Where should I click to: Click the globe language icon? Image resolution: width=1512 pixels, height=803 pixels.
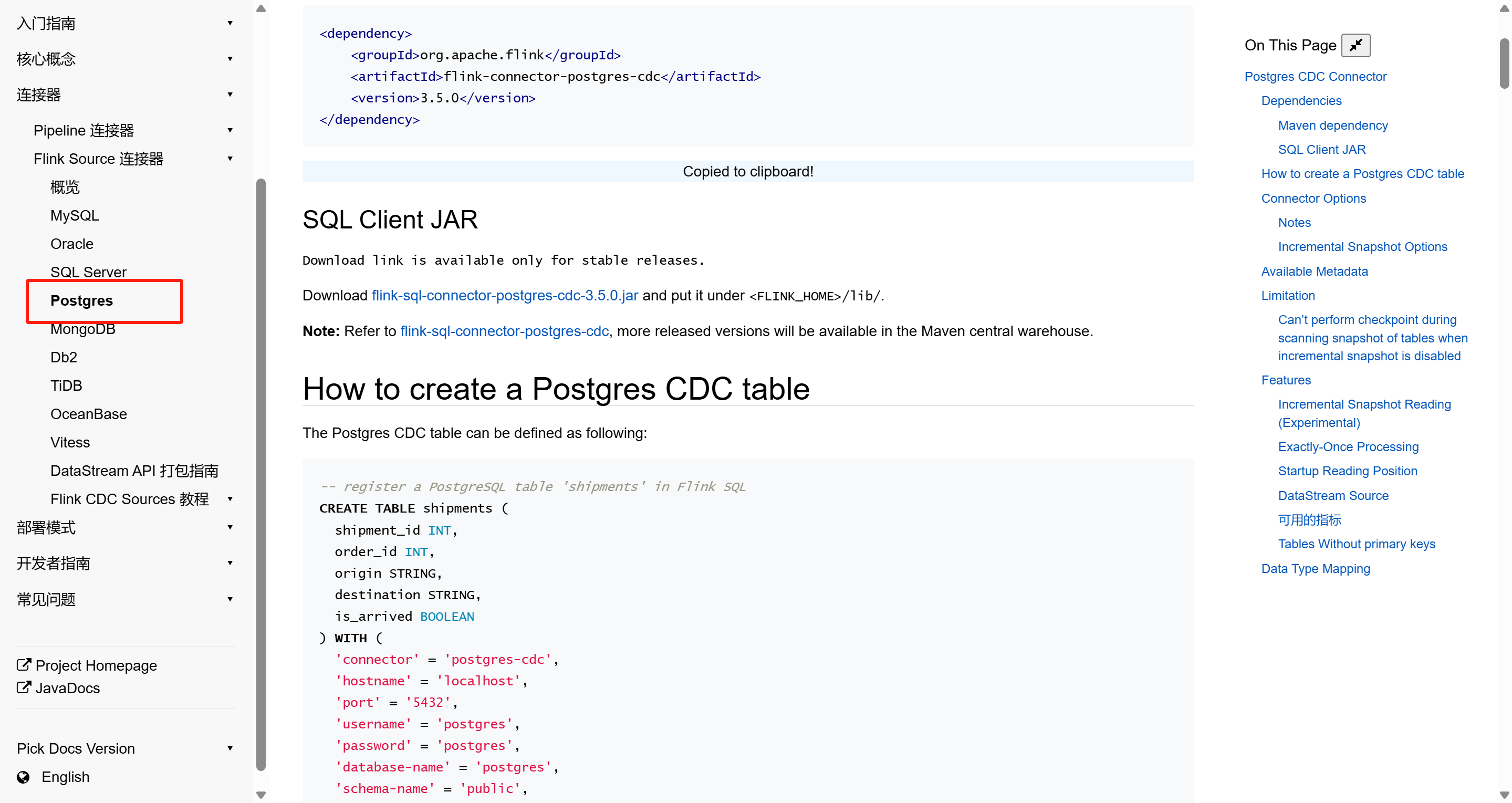tap(24, 777)
